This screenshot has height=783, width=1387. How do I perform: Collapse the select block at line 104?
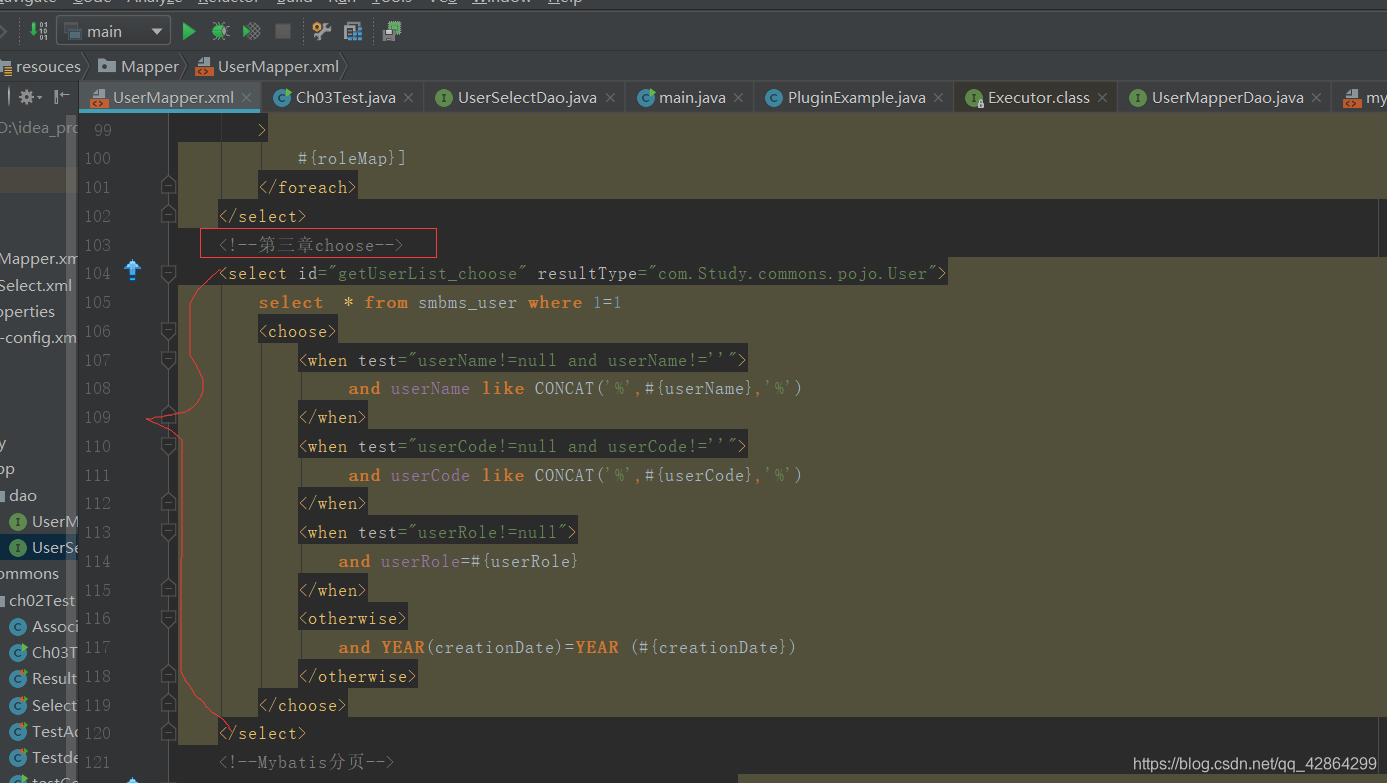[x=168, y=273]
